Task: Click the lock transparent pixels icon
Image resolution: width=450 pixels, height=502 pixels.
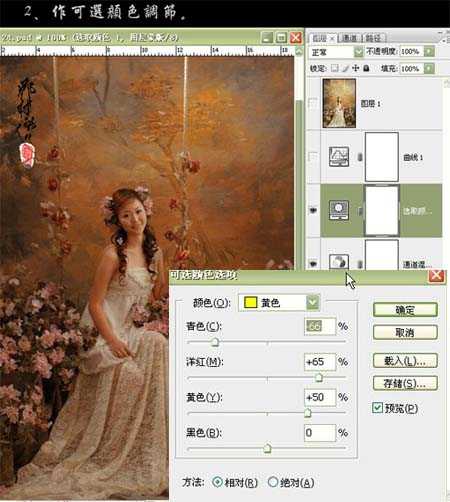Action: [334, 68]
